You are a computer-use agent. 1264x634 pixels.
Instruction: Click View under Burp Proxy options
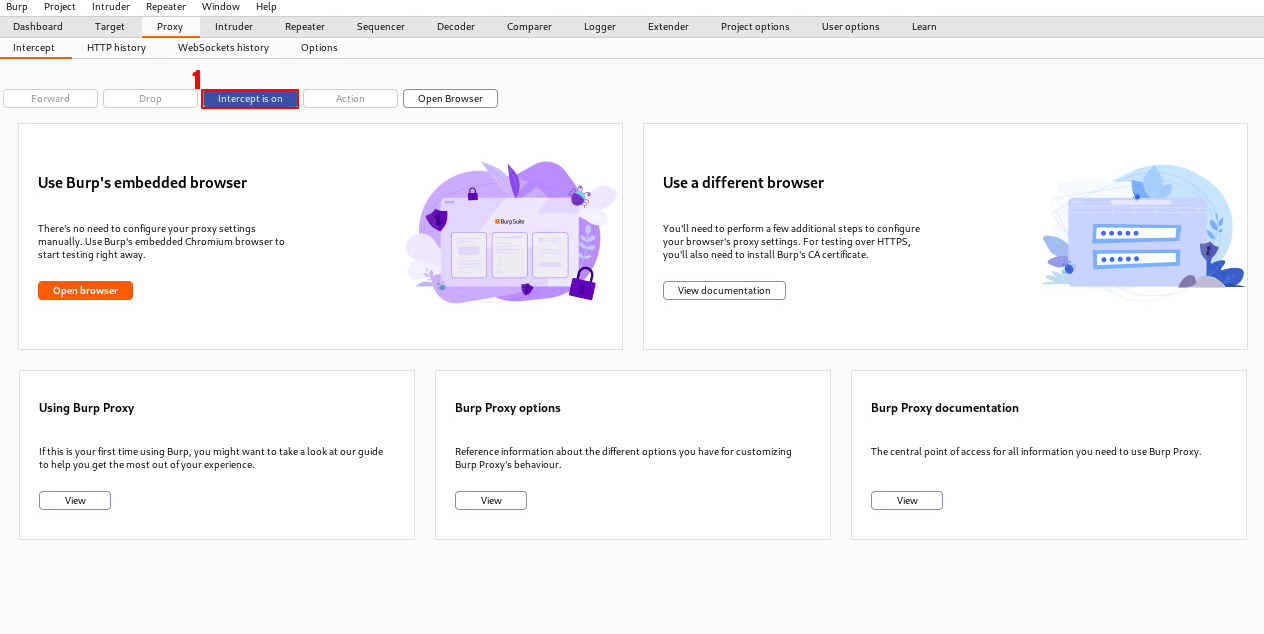[491, 501]
